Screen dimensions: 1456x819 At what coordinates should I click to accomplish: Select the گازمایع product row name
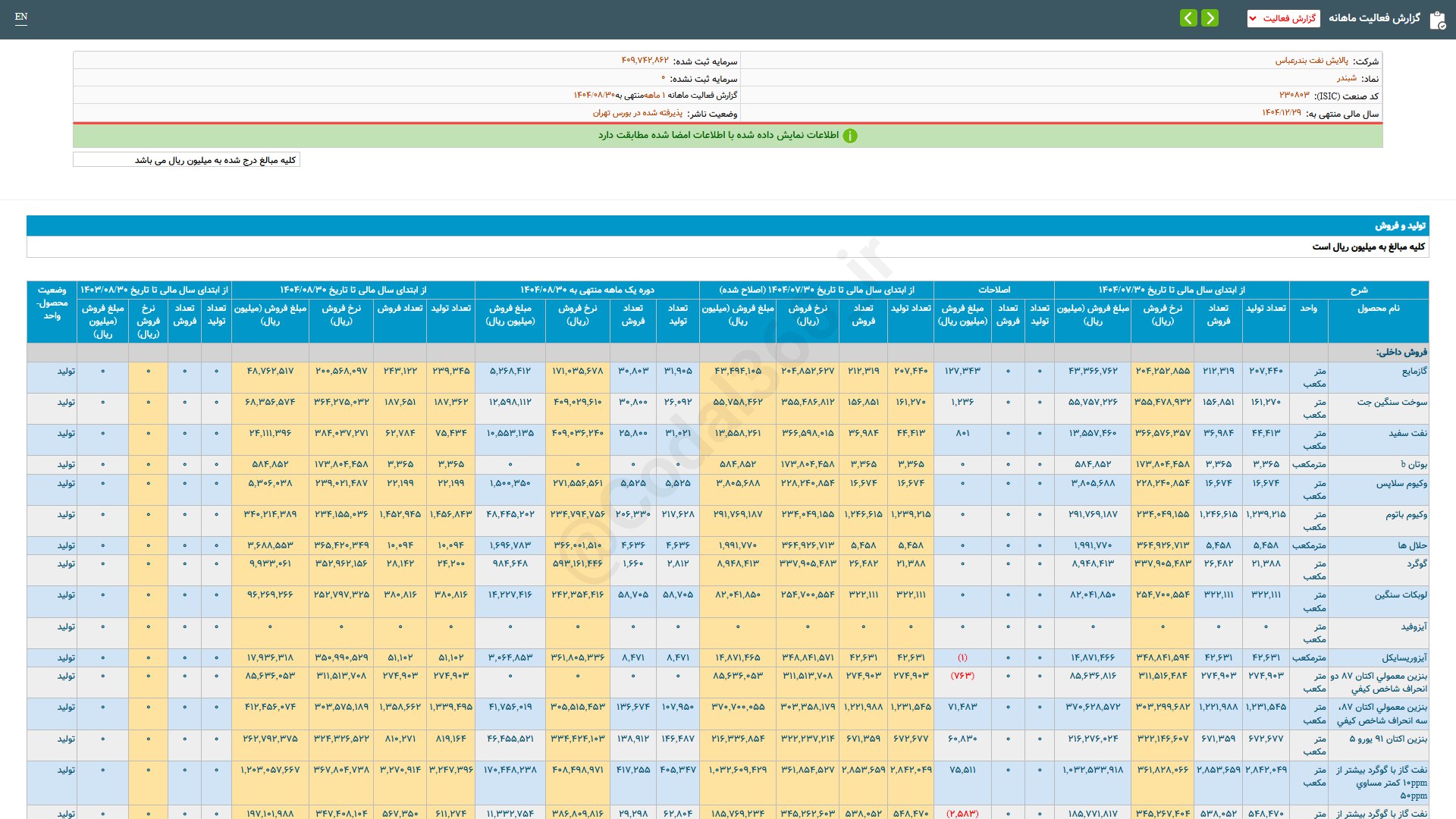[x=1414, y=372]
